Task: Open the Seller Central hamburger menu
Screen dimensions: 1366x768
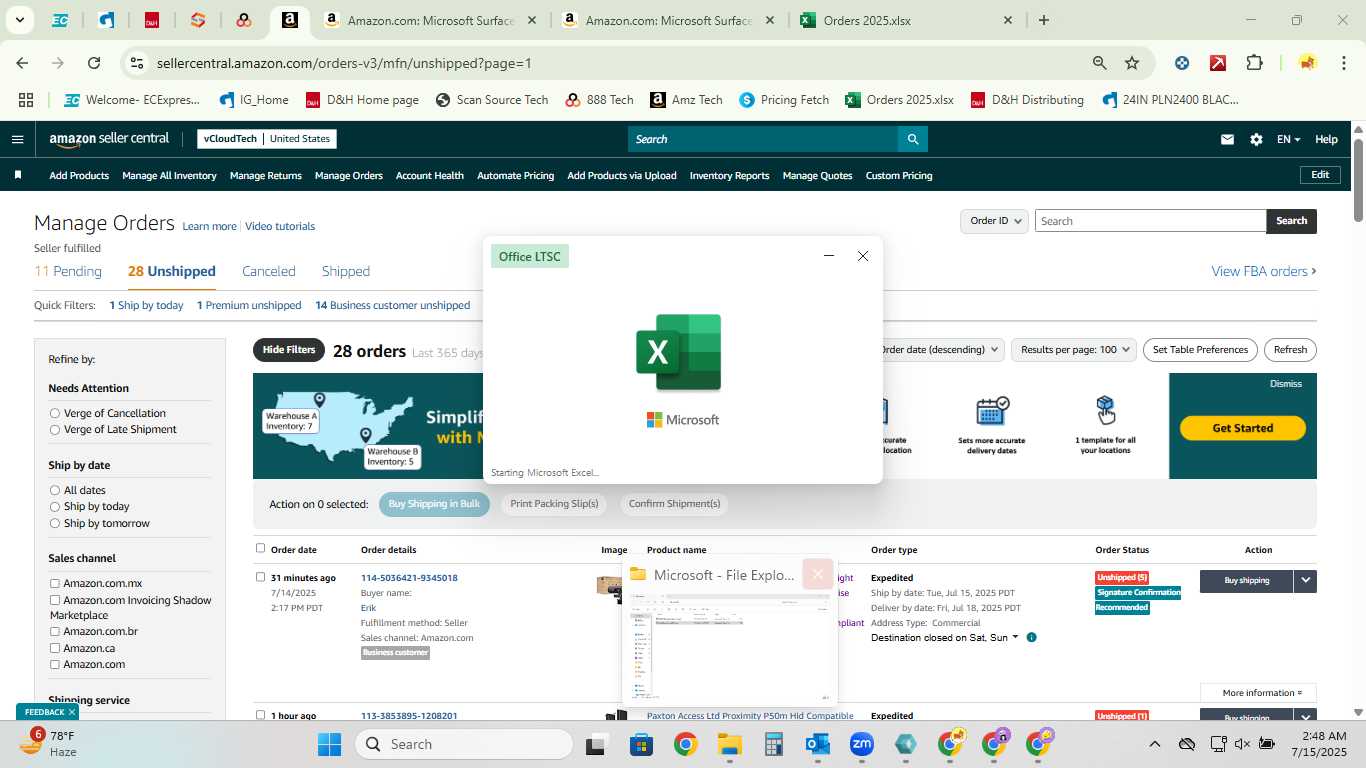Action: click(x=17, y=139)
